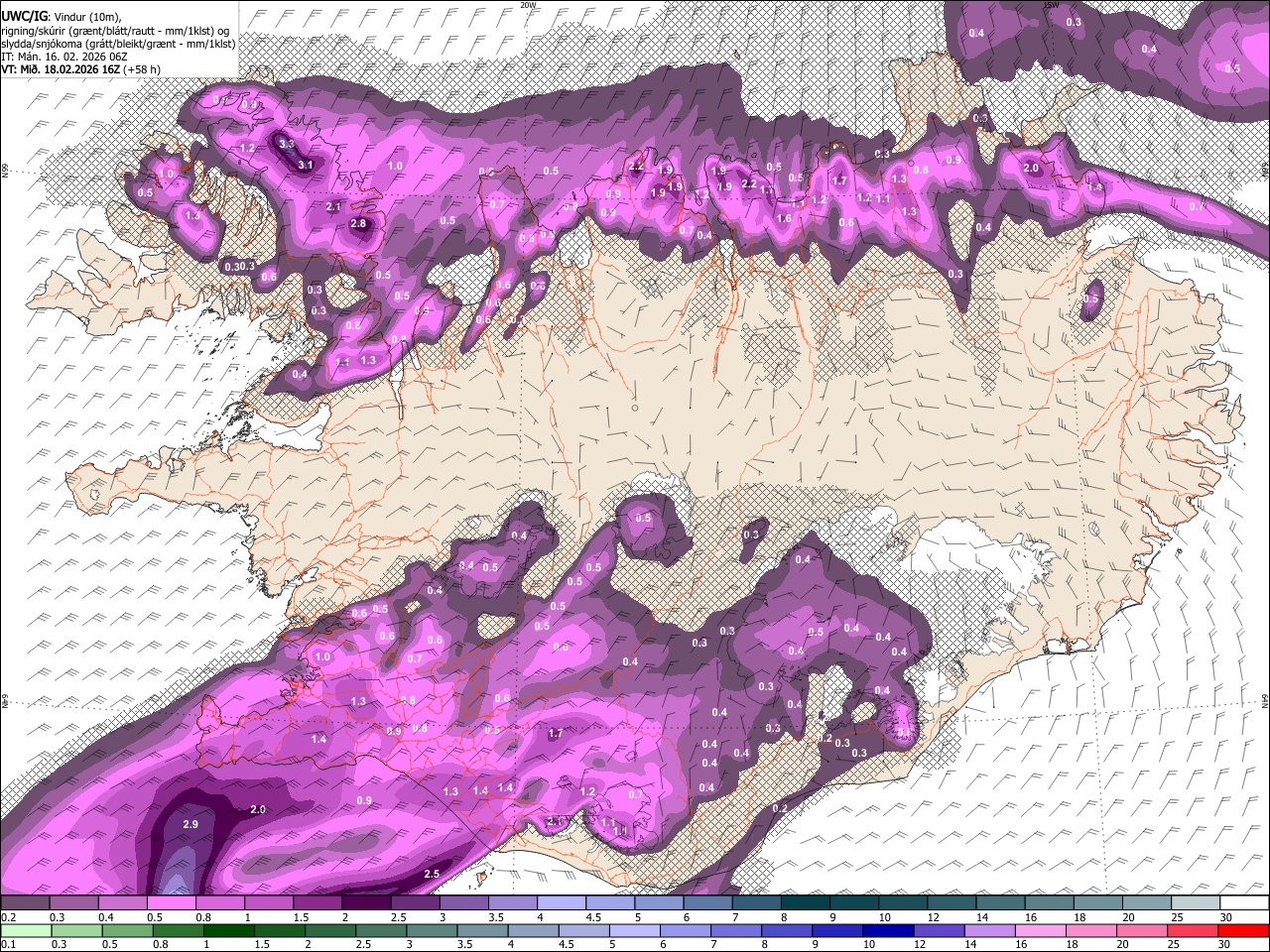Image resolution: width=1270 pixels, height=952 pixels.
Task: Click the '20W' longitude label
Action: coord(528,5)
